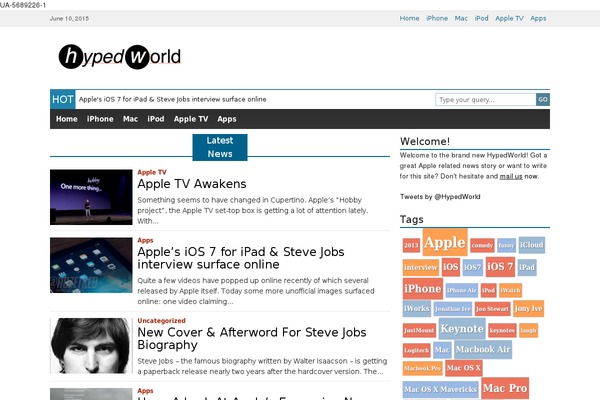The image size is (600, 400).
Task: Select the Mac OS X Mavericks tag
Action: pyautogui.click(x=440, y=389)
